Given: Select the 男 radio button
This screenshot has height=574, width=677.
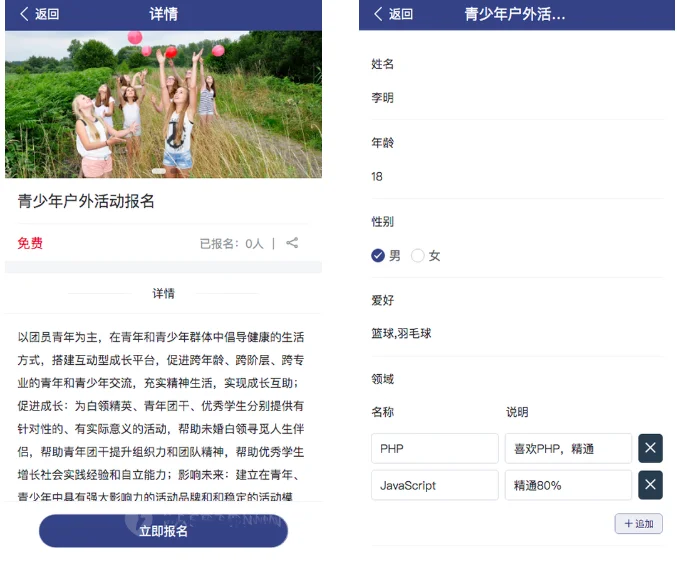Looking at the screenshot, I should 378,256.
